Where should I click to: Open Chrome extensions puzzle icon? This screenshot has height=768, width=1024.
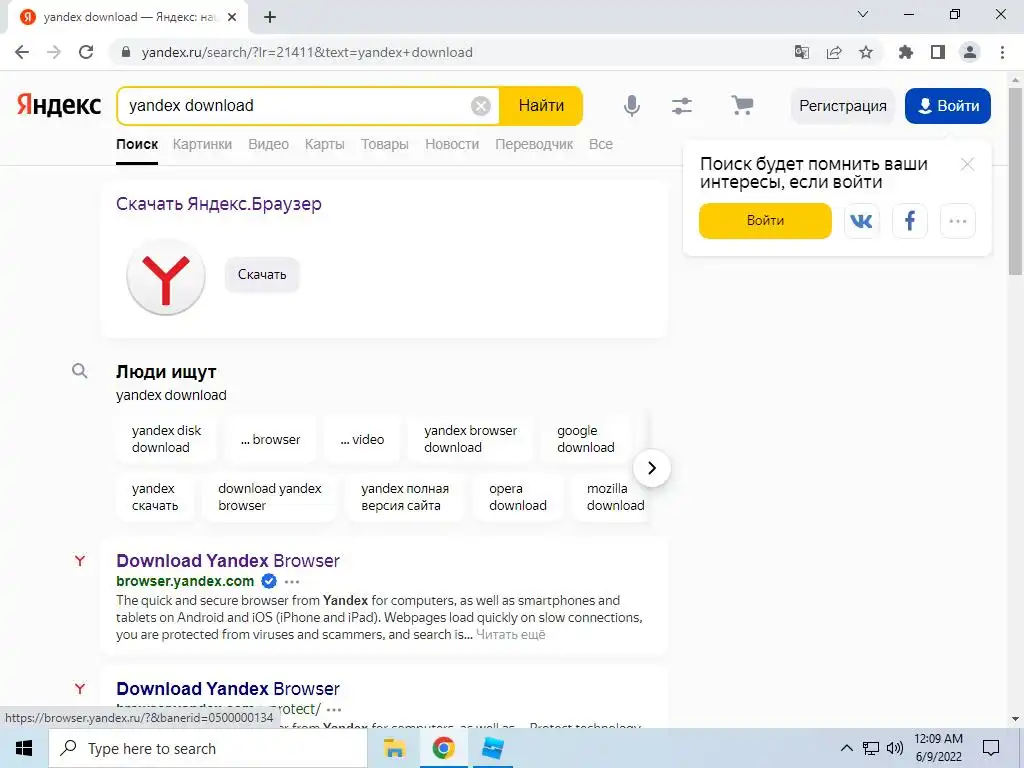click(905, 52)
